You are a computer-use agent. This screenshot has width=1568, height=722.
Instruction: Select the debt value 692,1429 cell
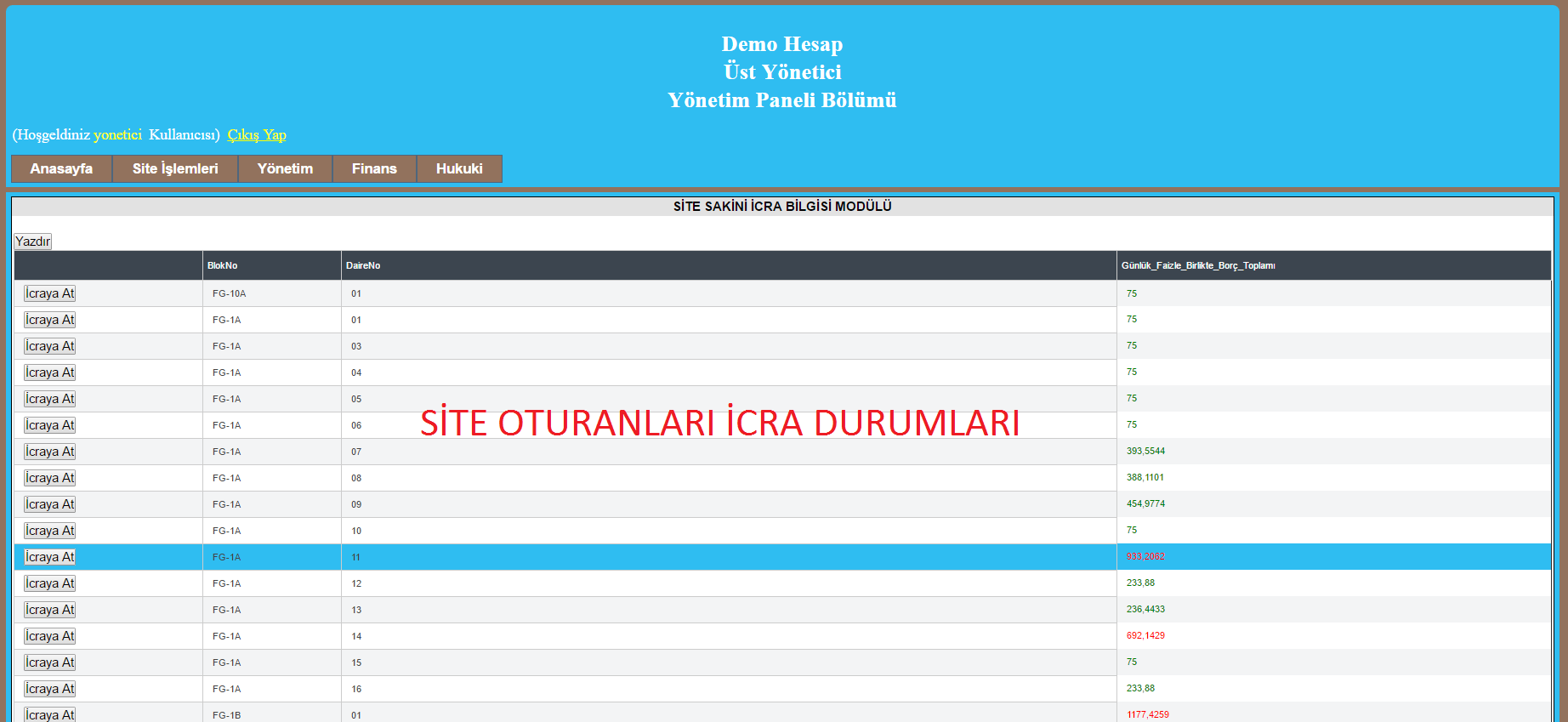tap(1145, 635)
